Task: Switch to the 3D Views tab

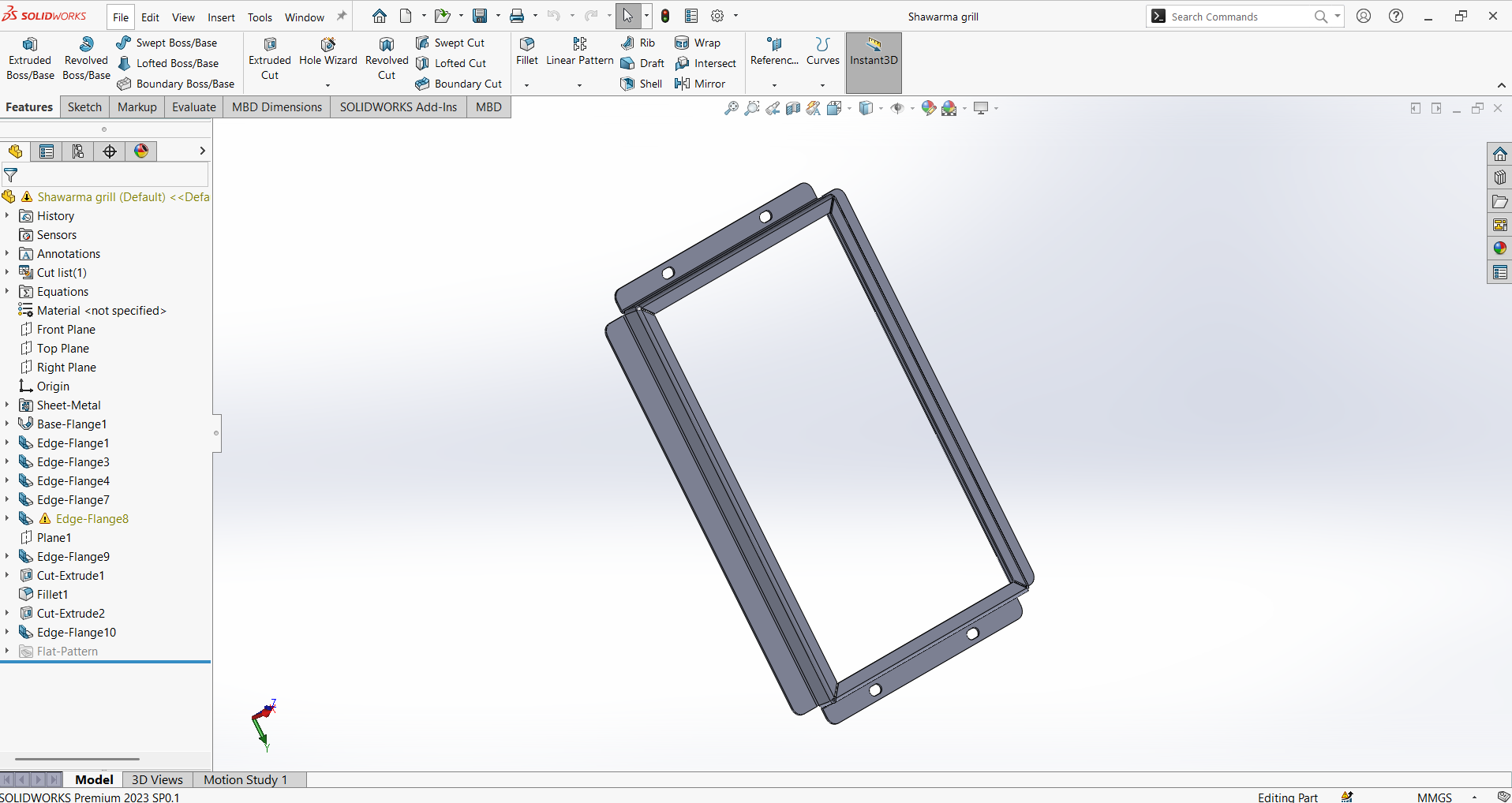Action: (x=157, y=779)
